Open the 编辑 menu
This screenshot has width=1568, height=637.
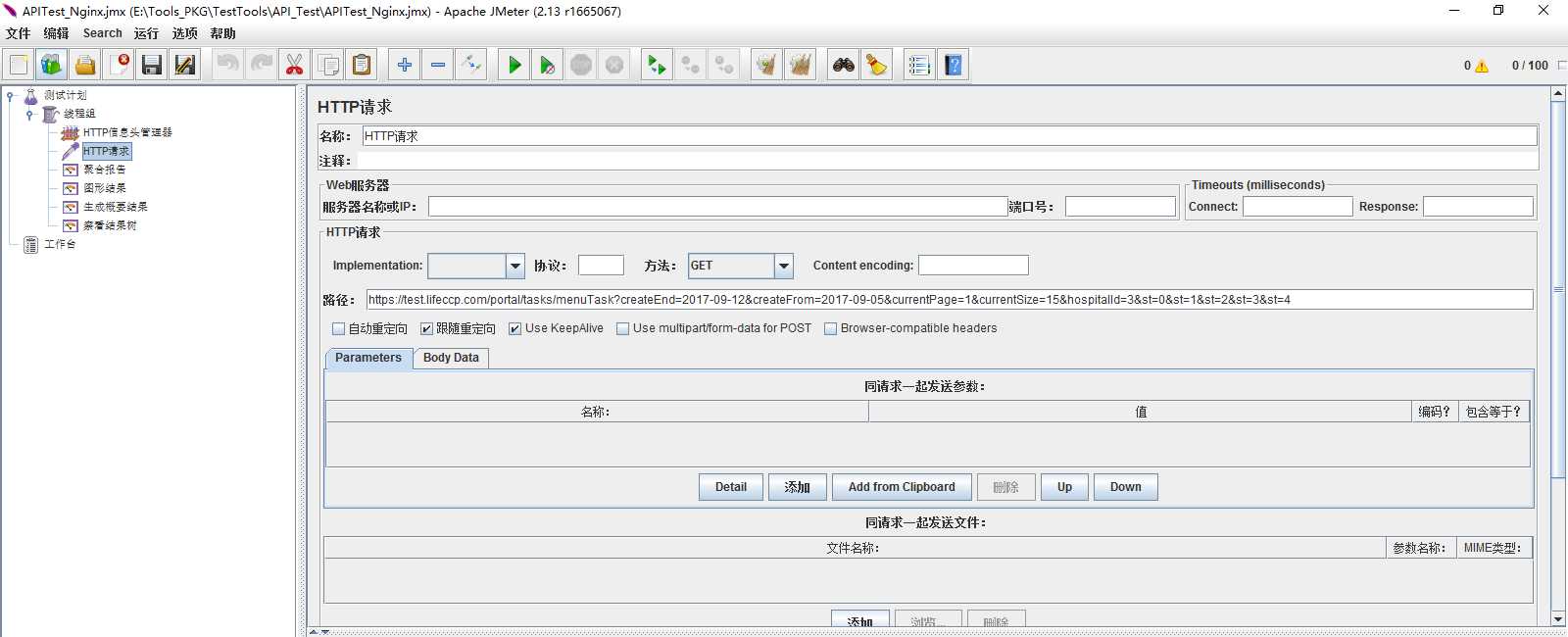[x=56, y=33]
